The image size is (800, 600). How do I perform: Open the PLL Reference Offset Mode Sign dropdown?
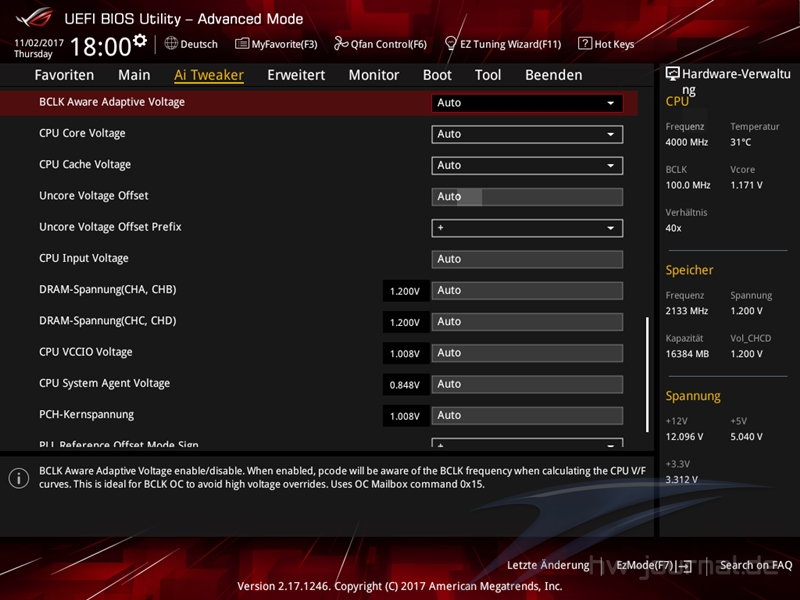[527, 443]
